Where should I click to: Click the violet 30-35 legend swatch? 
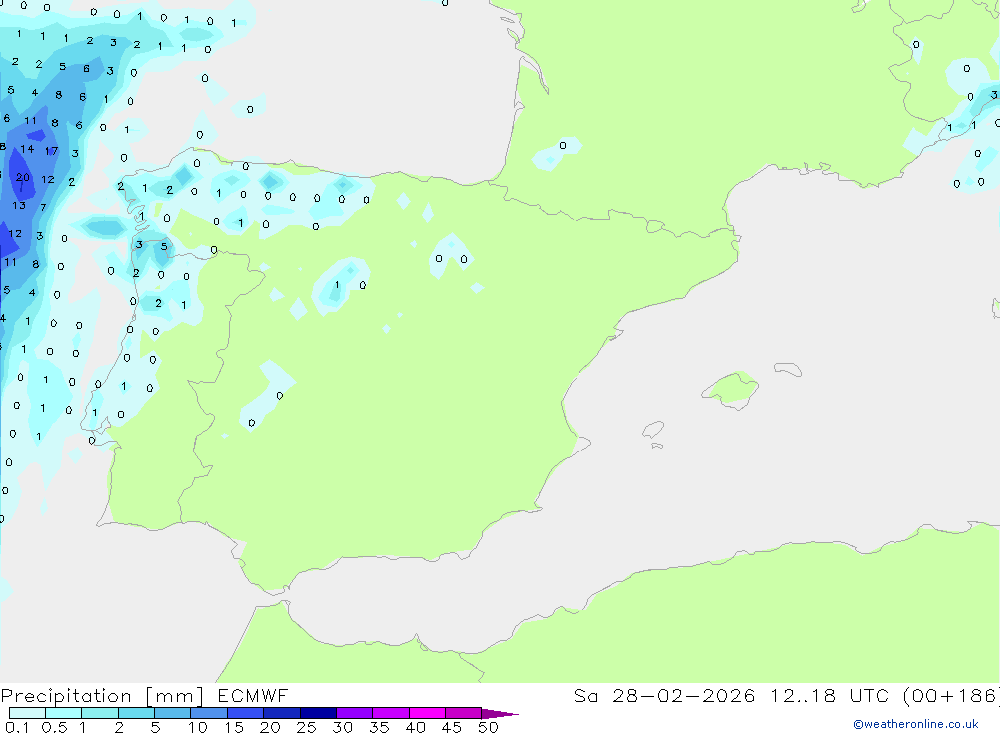click(x=355, y=713)
